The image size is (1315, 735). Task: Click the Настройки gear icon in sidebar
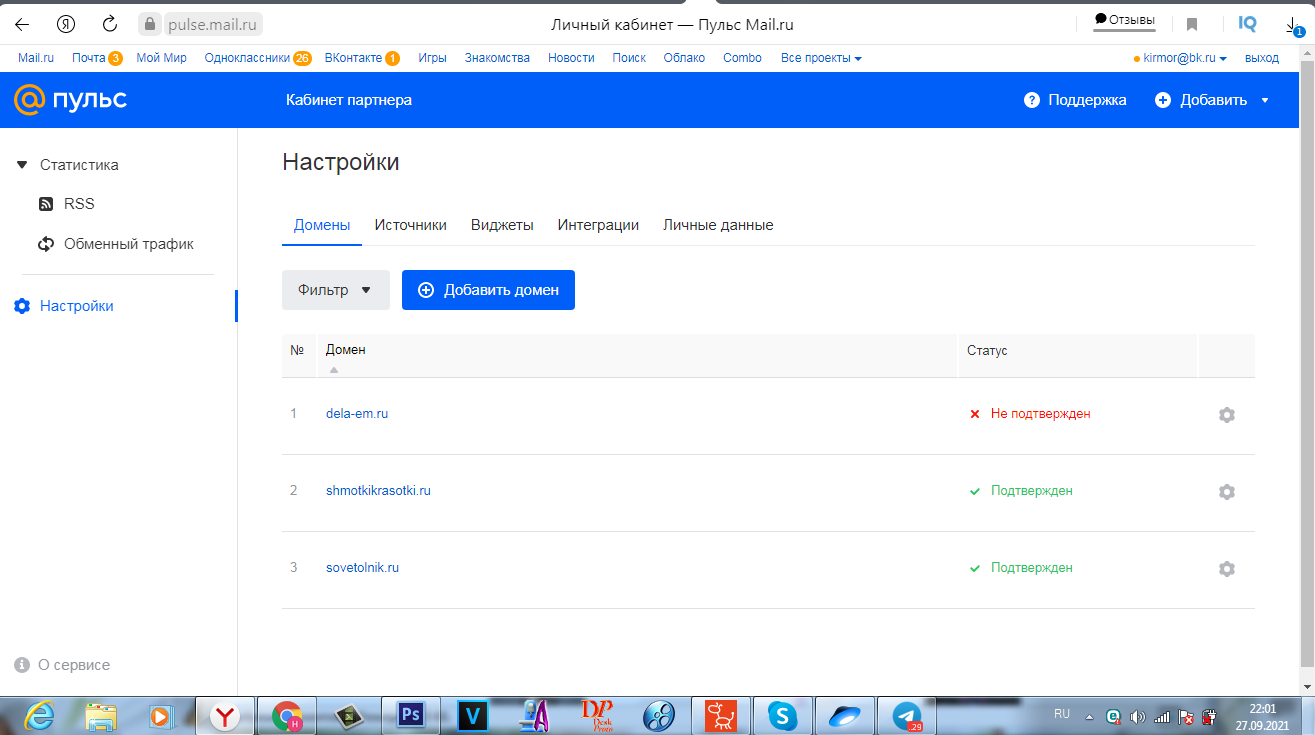tap(22, 306)
